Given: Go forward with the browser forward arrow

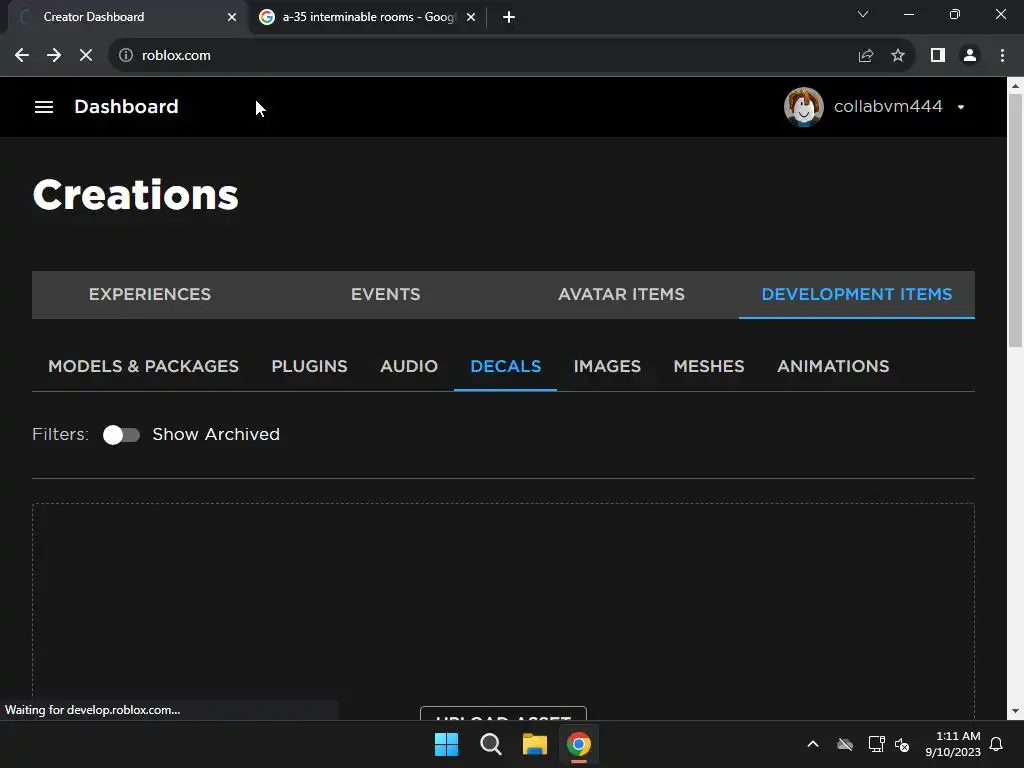Looking at the screenshot, I should coord(54,56).
